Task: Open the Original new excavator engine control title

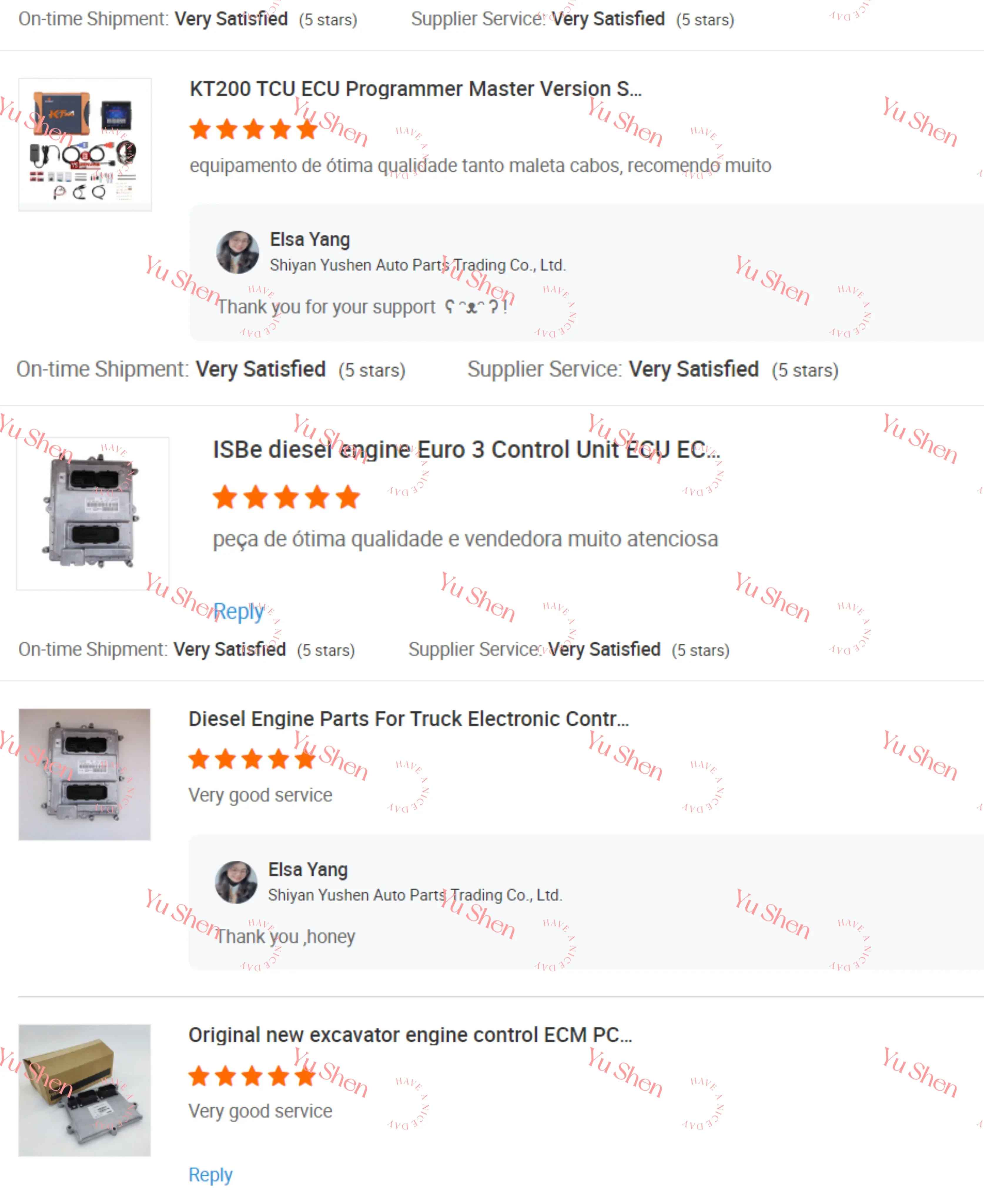Action: 410,1035
